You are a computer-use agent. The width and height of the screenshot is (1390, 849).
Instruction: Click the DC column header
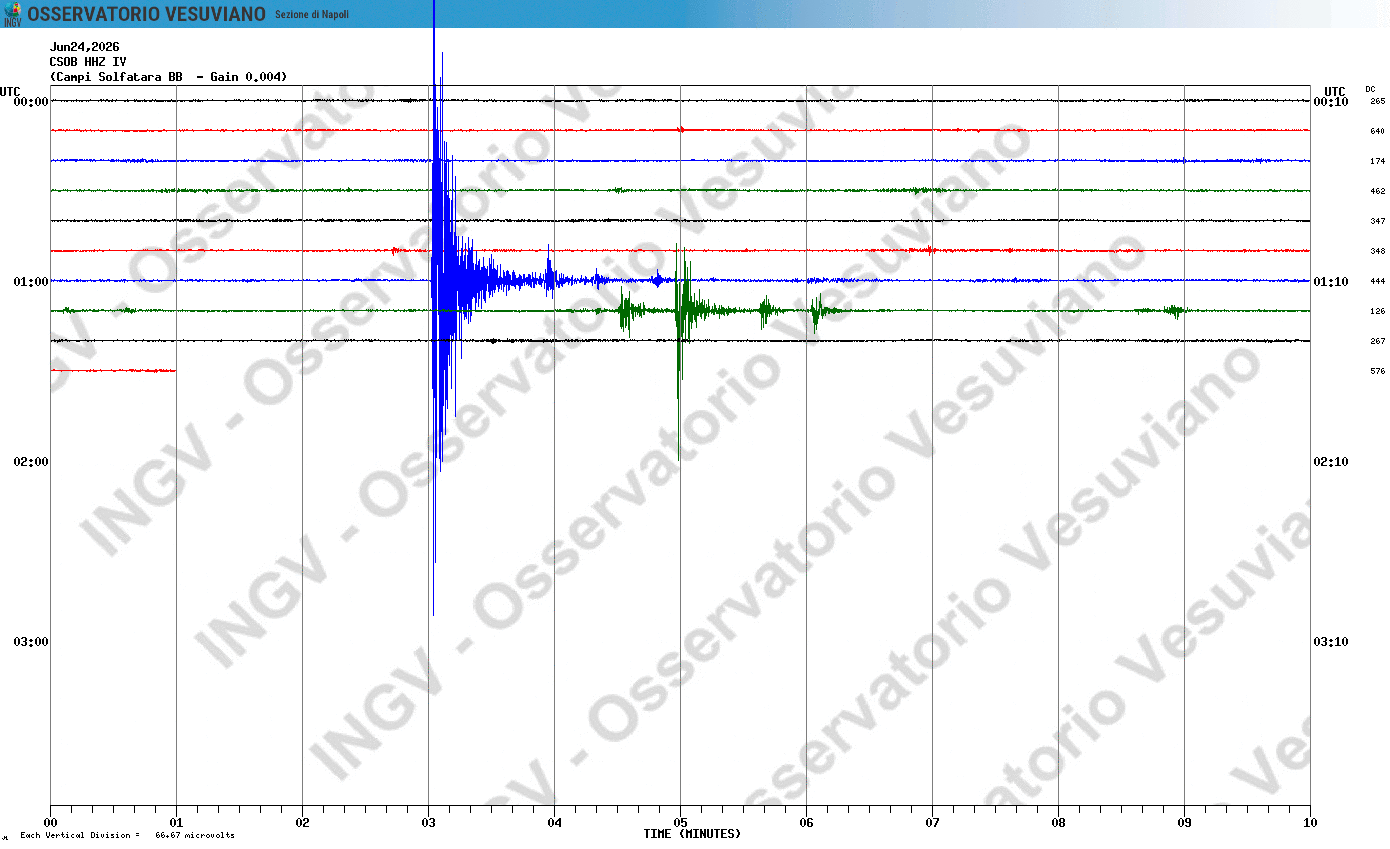click(x=1370, y=89)
